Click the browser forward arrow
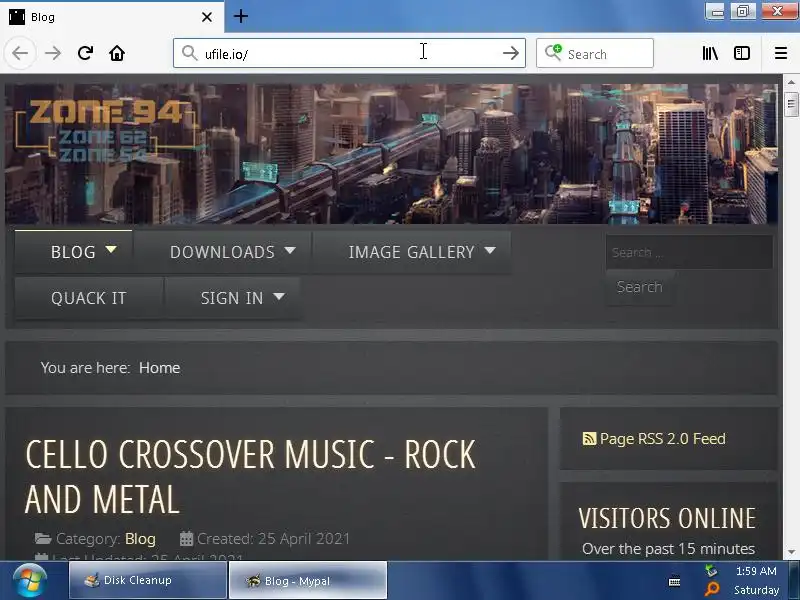Viewport: 800px width, 600px height. [53, 53]
